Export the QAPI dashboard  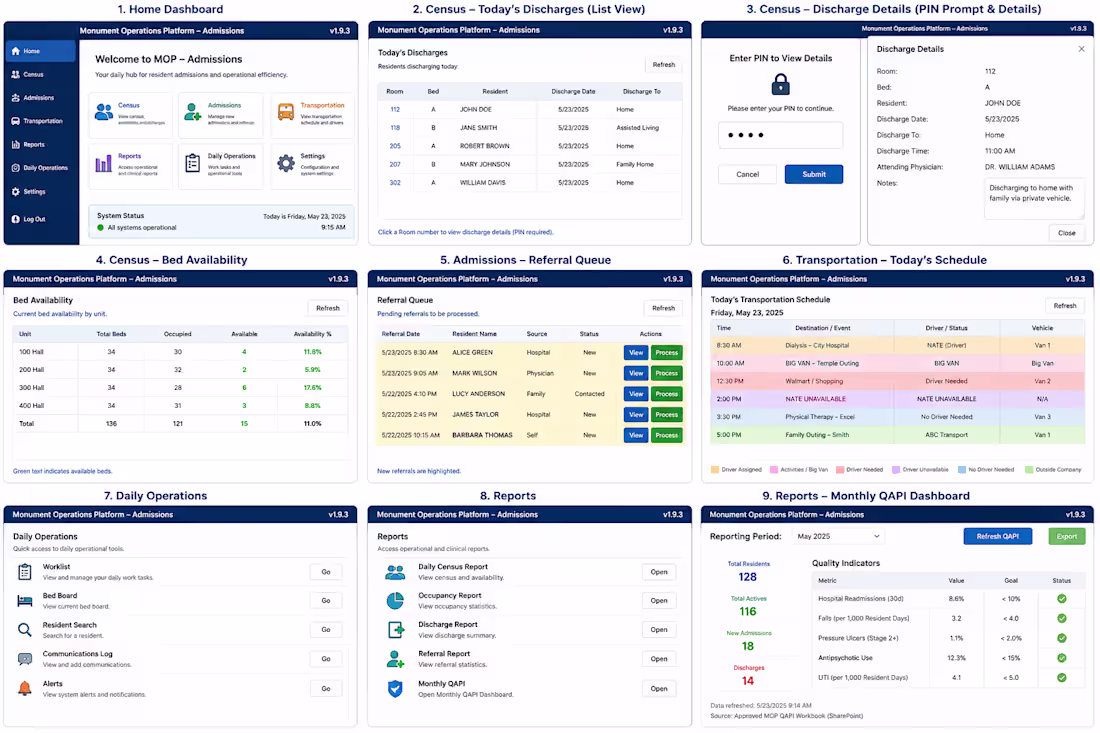tap(1066, 537)
